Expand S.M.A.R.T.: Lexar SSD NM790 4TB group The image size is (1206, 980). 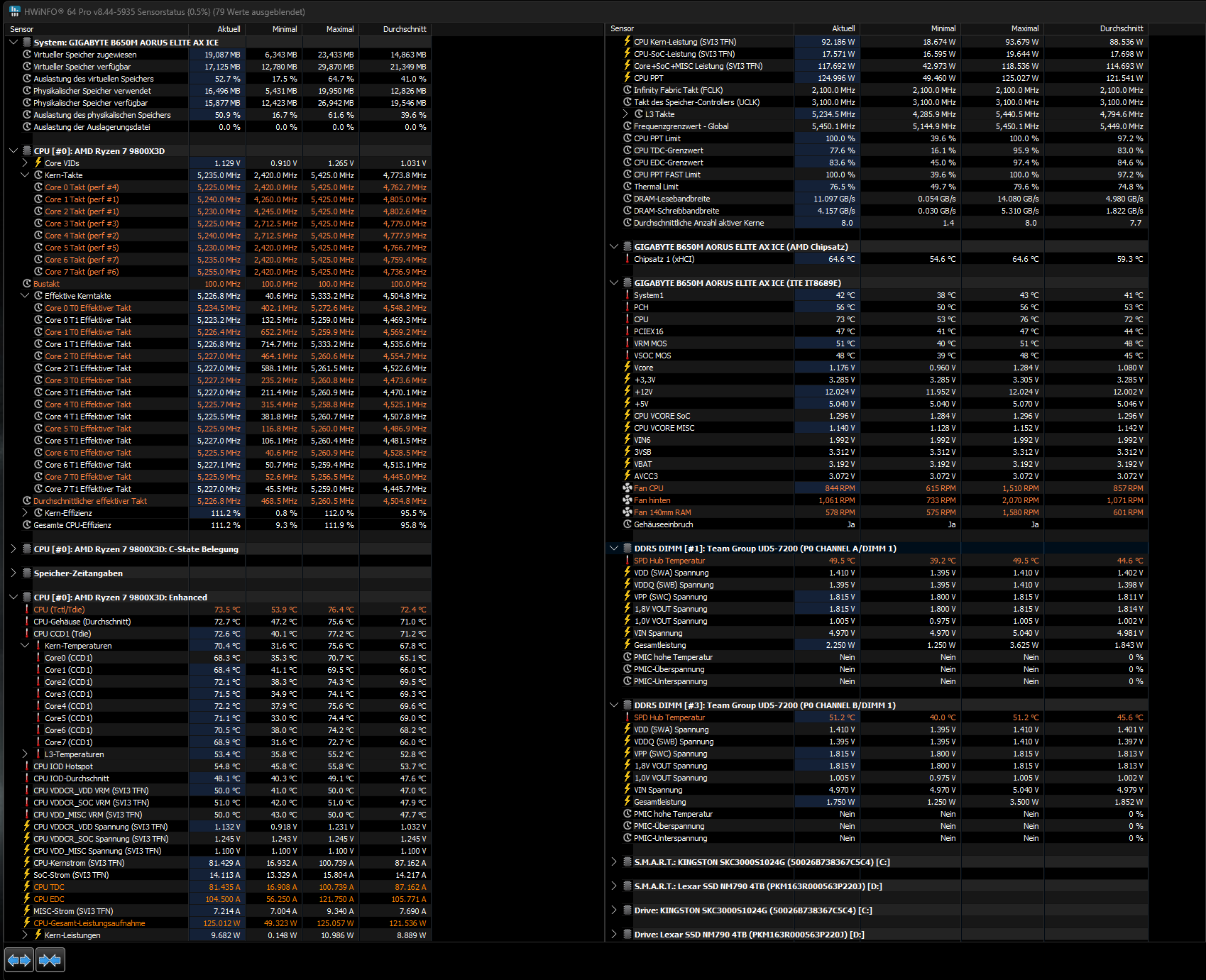[614, 886]
